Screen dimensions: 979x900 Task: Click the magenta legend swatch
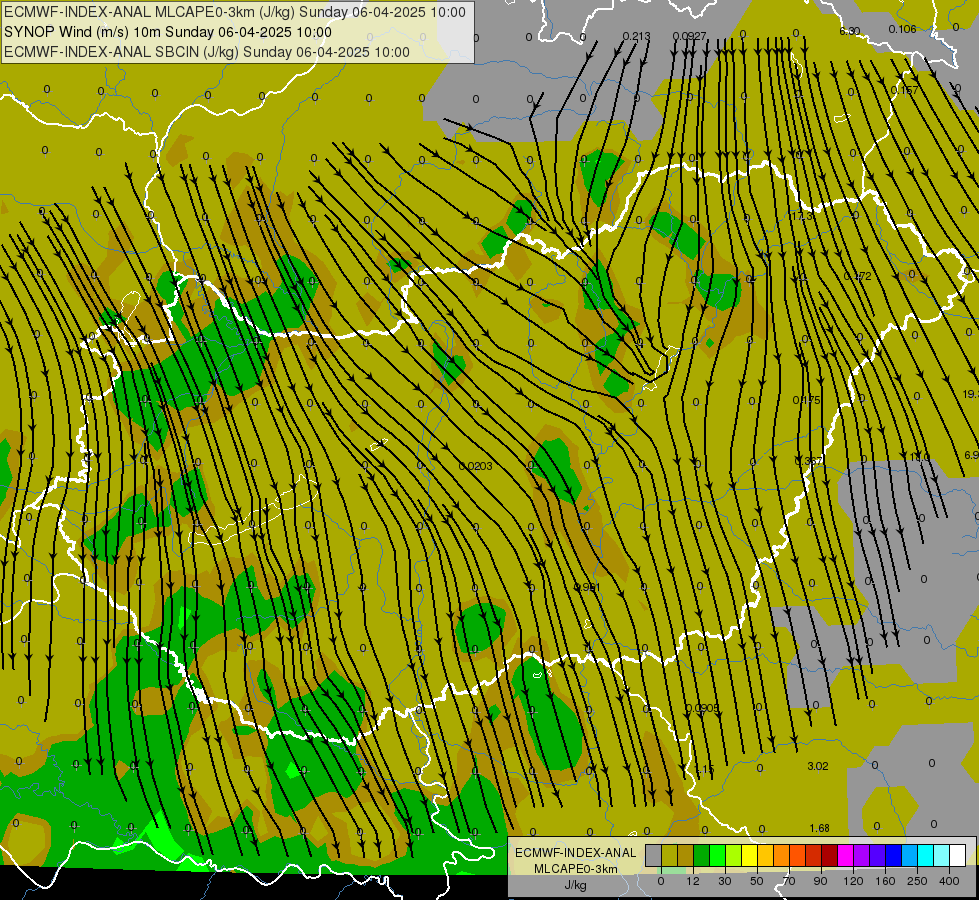point(846,855)
